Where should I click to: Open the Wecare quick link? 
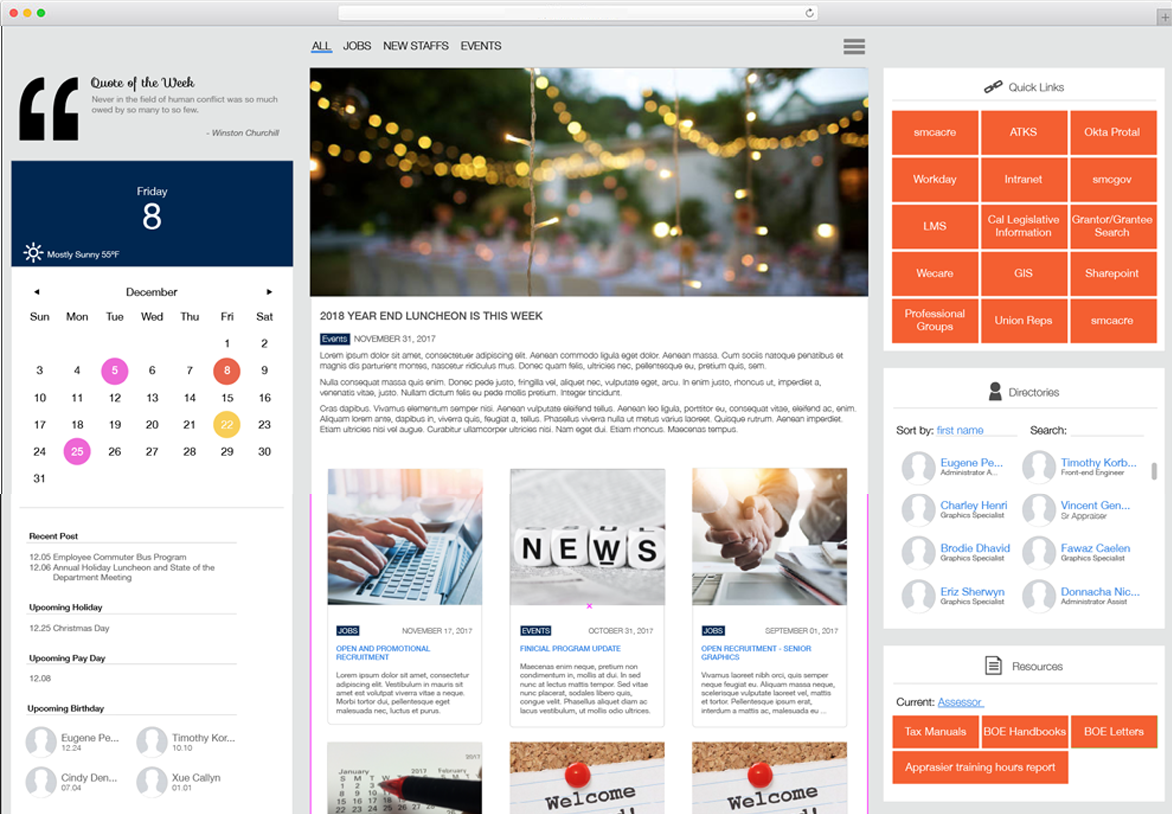[x=935, y=274]
